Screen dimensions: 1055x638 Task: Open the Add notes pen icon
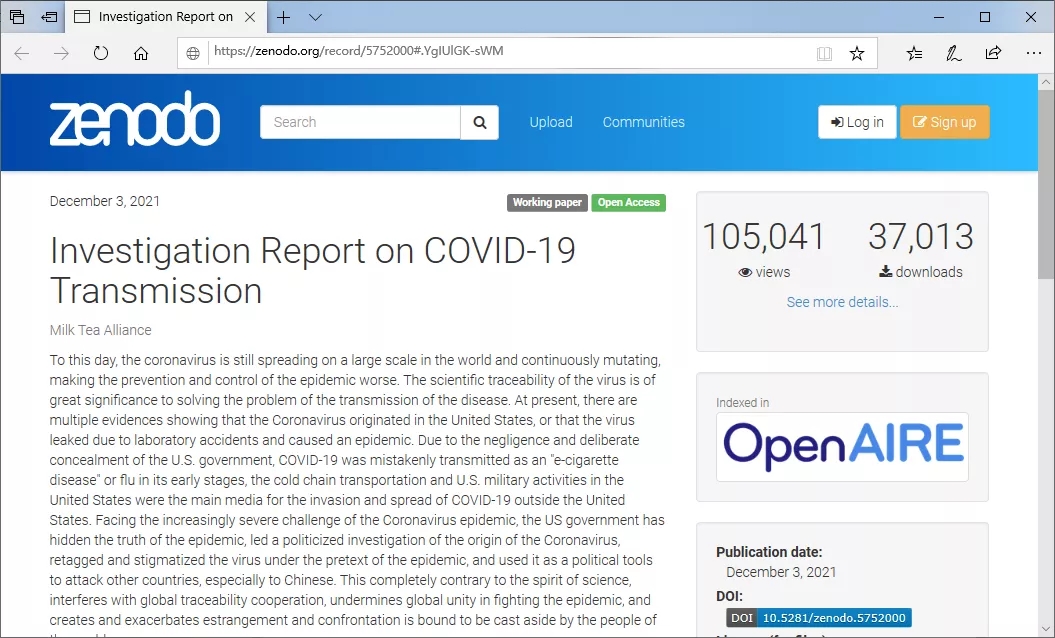(954, 54)
